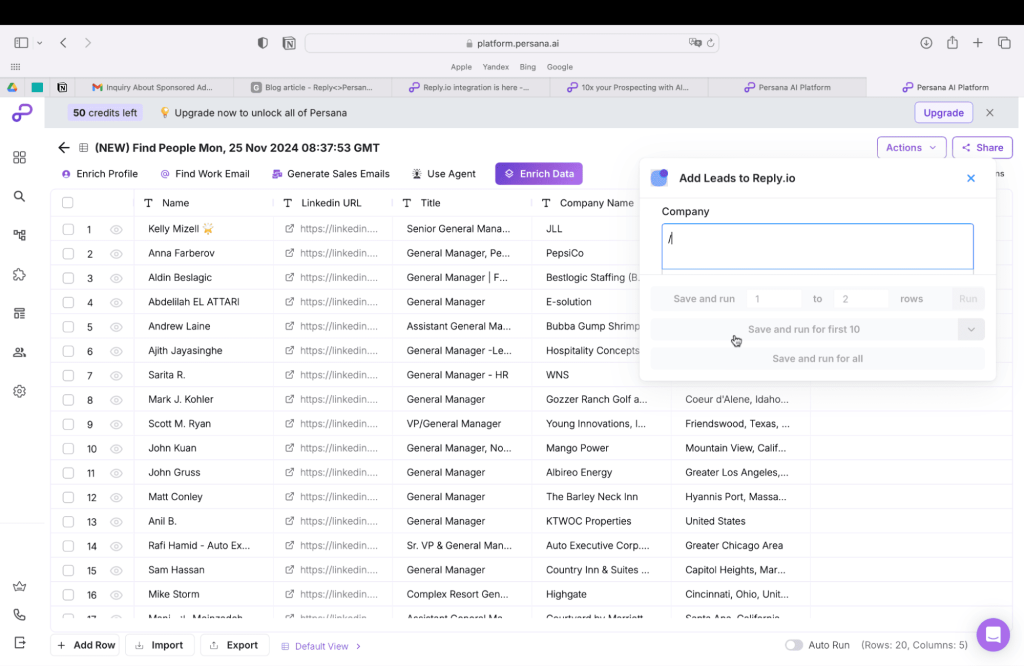
Task: Select the Enrich Data tab
Action: pos(539,174)
